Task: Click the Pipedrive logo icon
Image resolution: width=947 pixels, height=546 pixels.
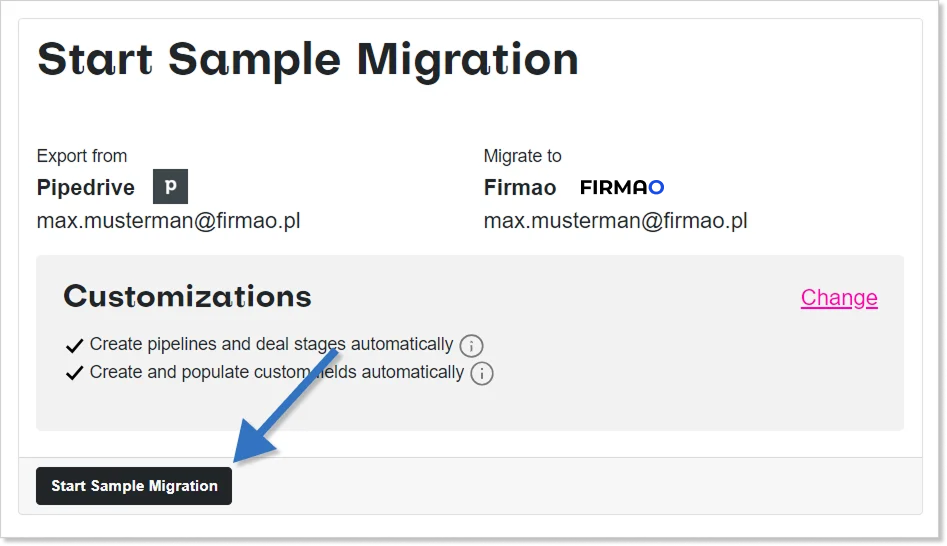Action: (x=170, y=187)
